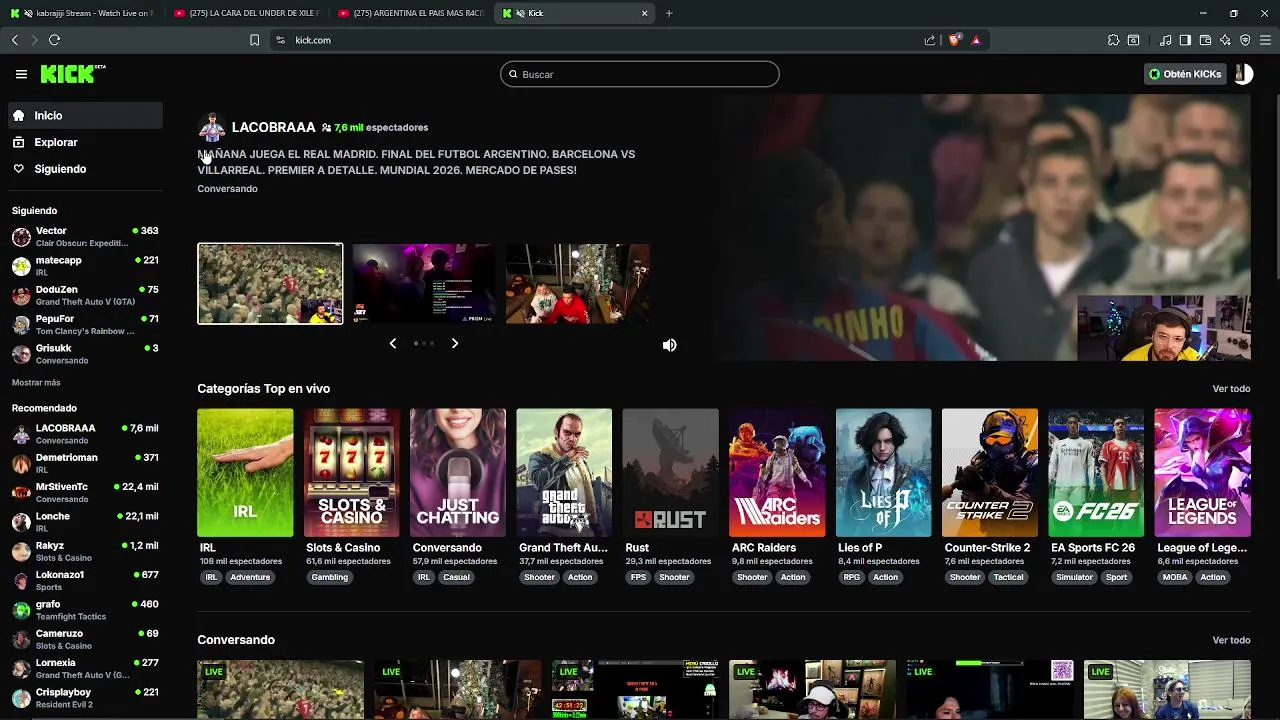Click the RPG tag under Lies of P
This screenshot has height=720, width=1280.
point(852,577)
